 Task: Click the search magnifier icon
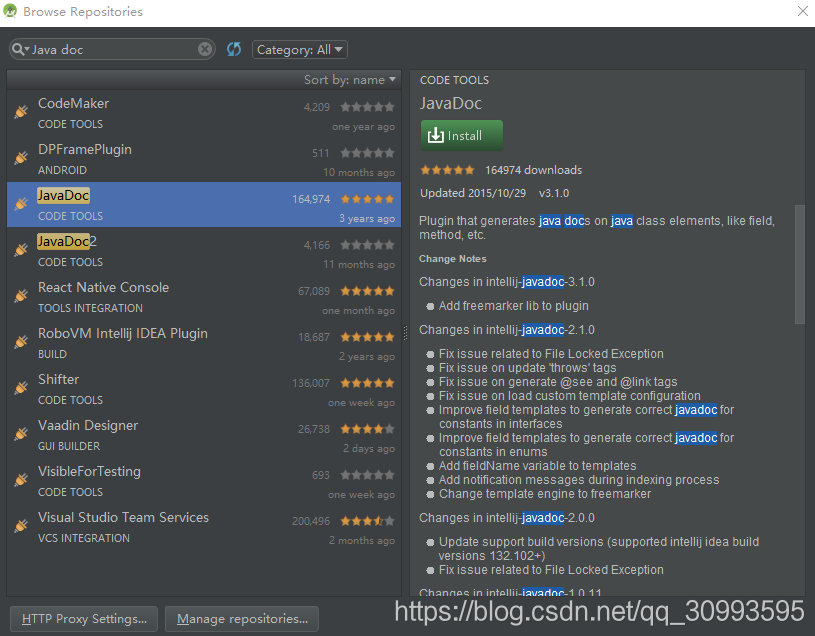pos(19,49)
